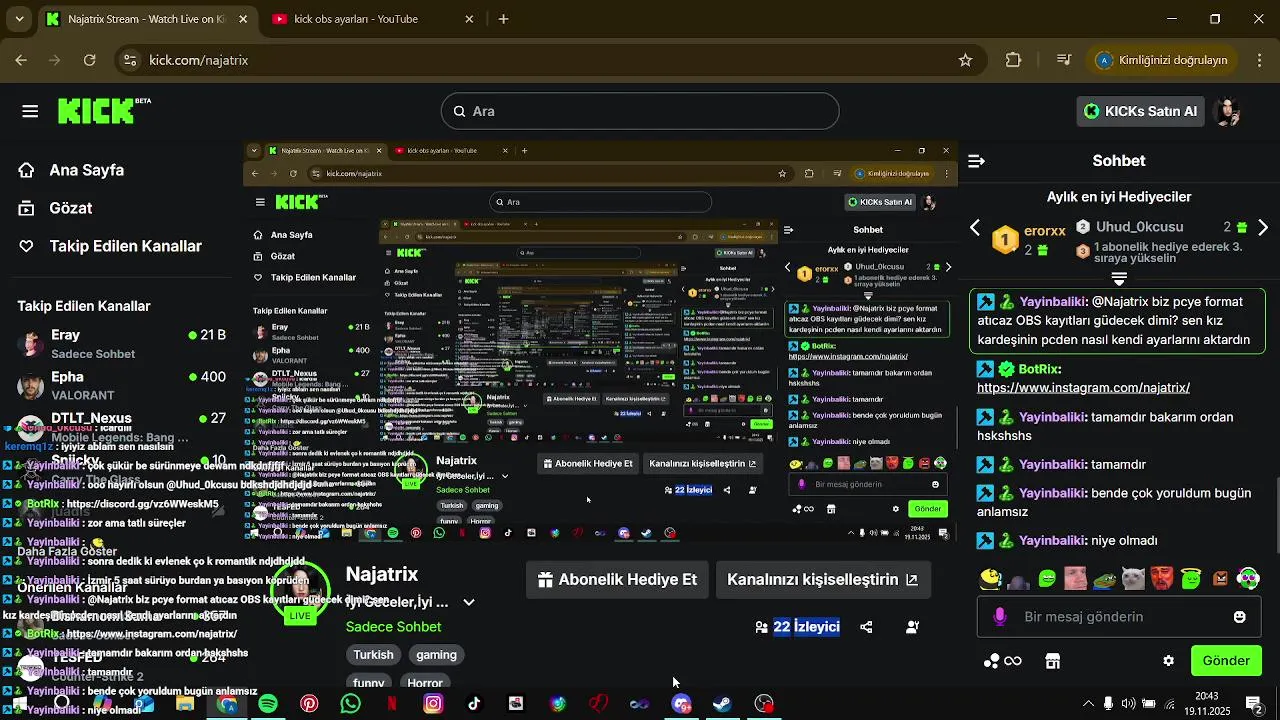Open Spotify from the taskbar
Screen dimensions: 1280x720
click(268, 704)
